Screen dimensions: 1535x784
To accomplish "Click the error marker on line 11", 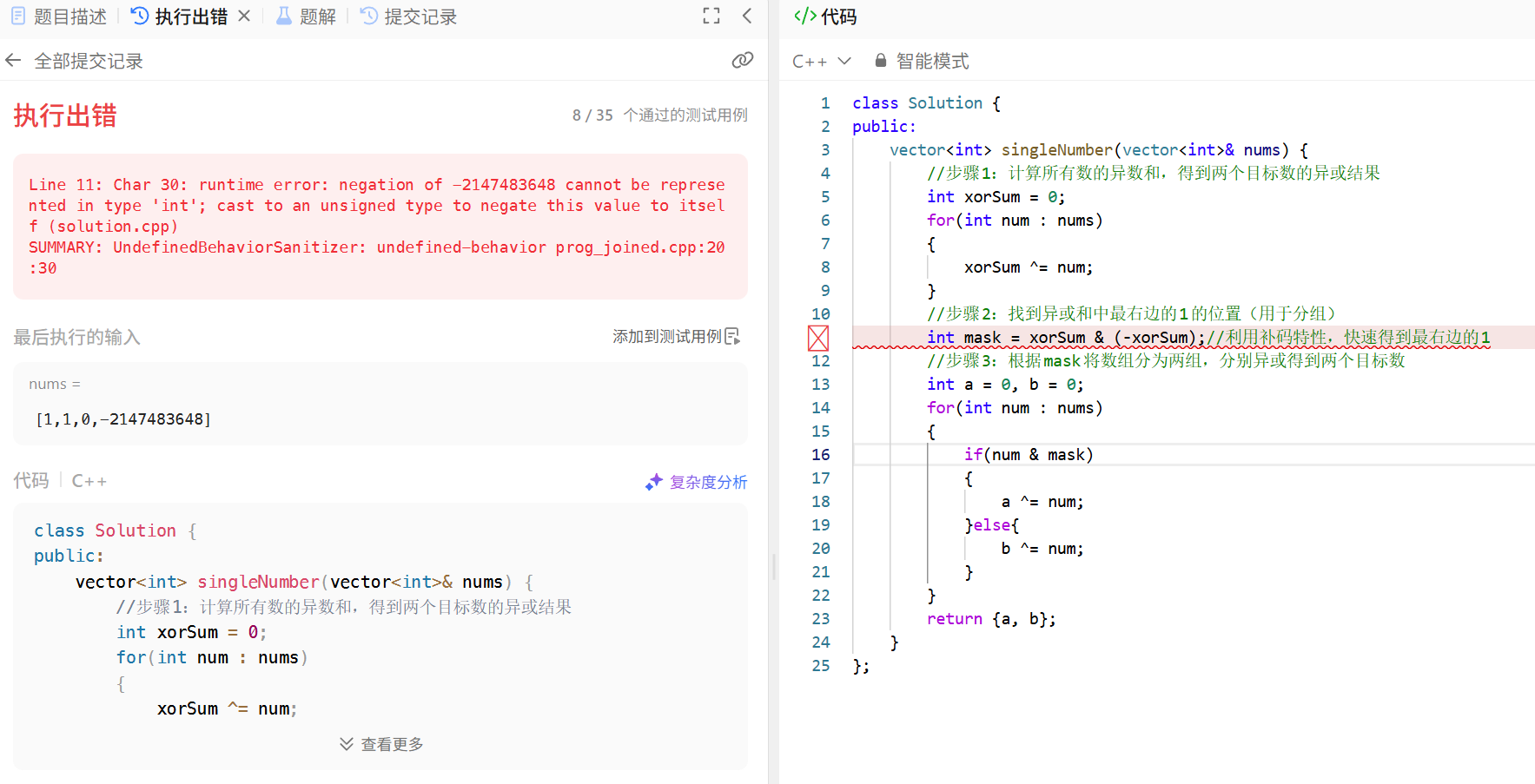I will tap(818, 338).
